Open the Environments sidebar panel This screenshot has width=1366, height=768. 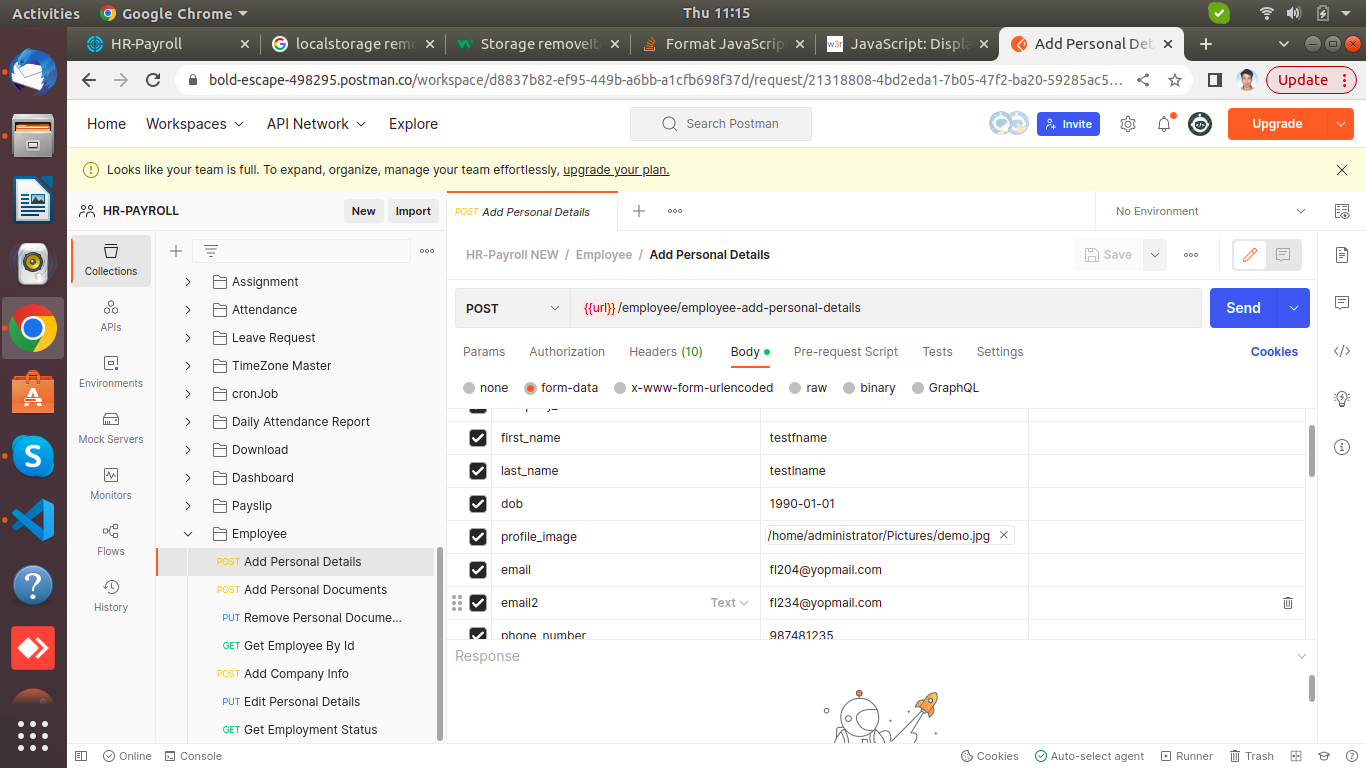click(111, 371)
